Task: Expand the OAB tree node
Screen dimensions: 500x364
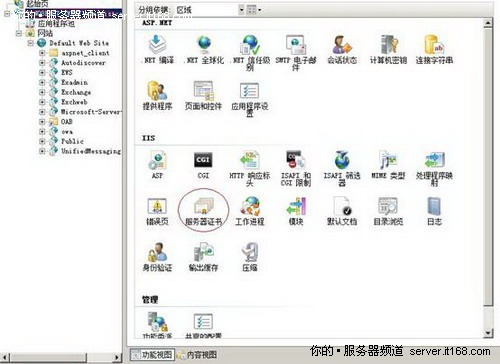Action: pyautogui.click(x=42, y=122)
